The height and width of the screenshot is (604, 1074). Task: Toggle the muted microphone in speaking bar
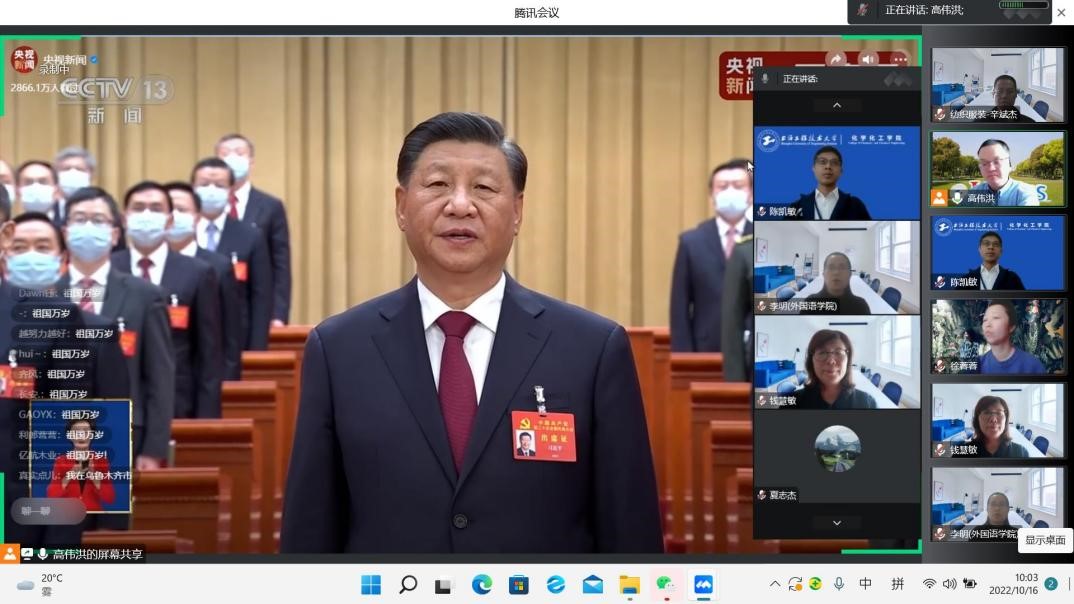[863, 10]
